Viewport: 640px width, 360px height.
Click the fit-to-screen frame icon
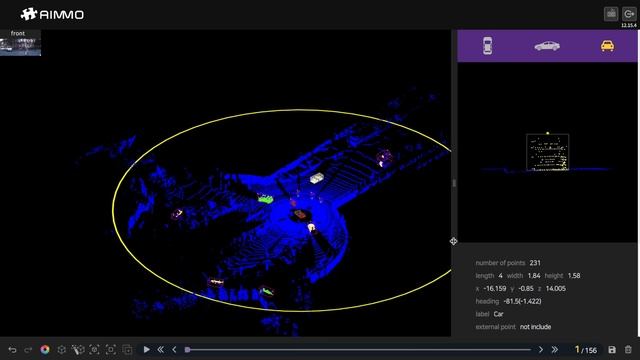(111, 350)
